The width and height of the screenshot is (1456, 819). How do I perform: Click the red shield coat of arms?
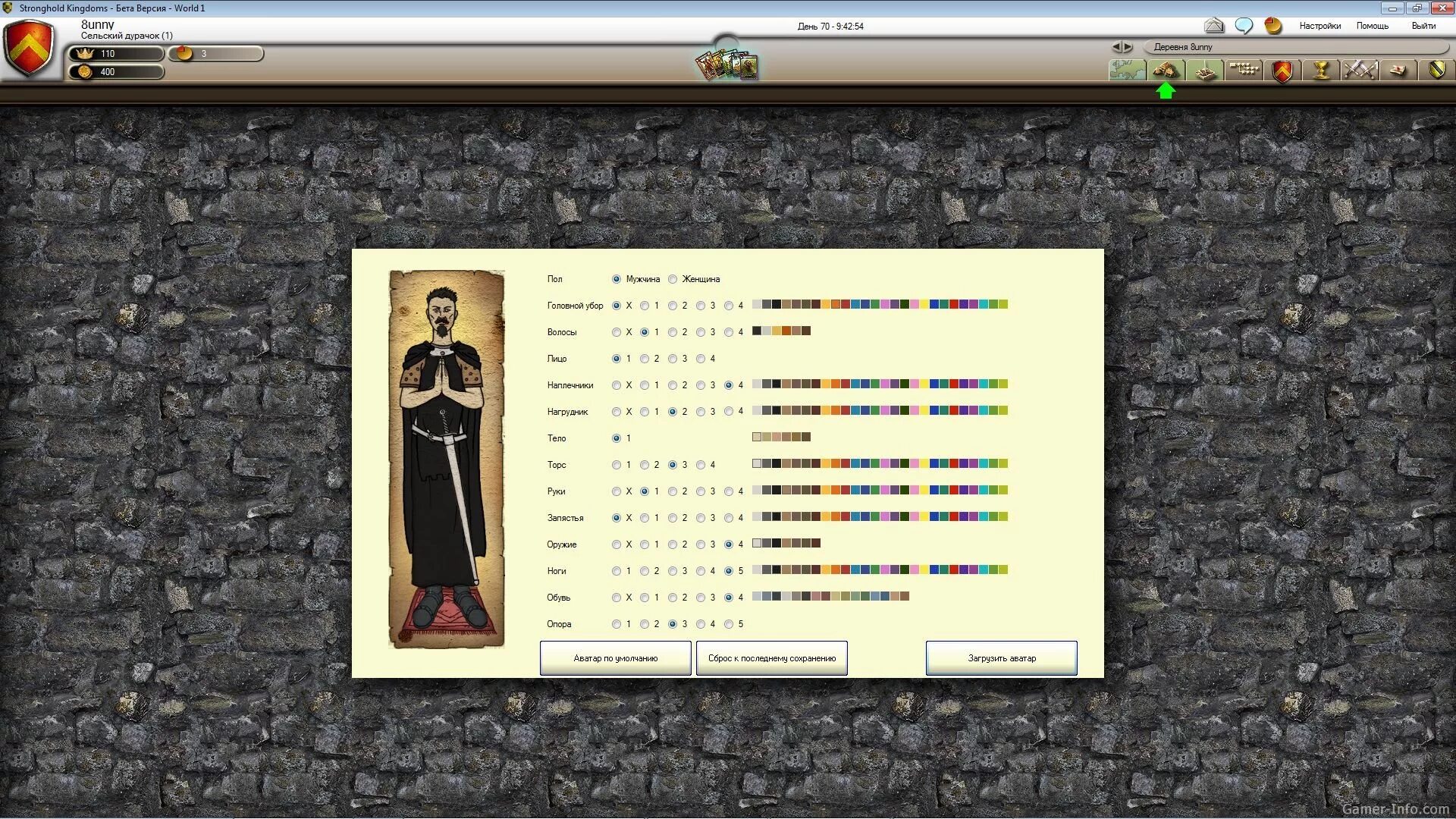coord(29,49)
